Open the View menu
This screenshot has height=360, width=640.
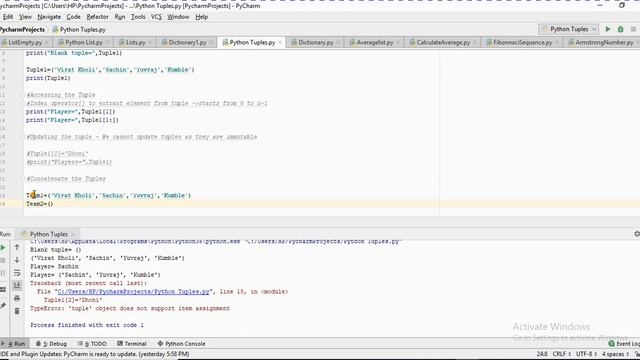click(x=25, y=17)
